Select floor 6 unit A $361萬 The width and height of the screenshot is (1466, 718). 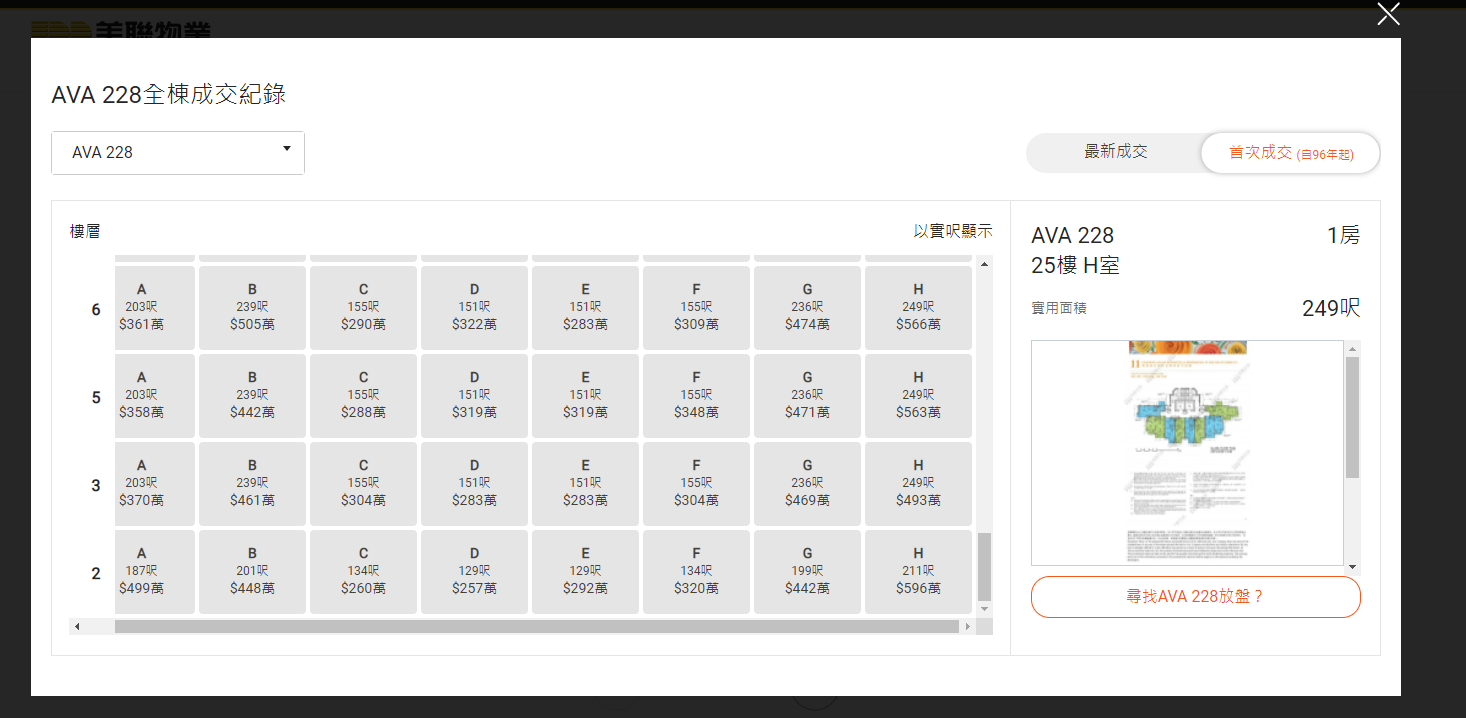[x=141, y=308]
